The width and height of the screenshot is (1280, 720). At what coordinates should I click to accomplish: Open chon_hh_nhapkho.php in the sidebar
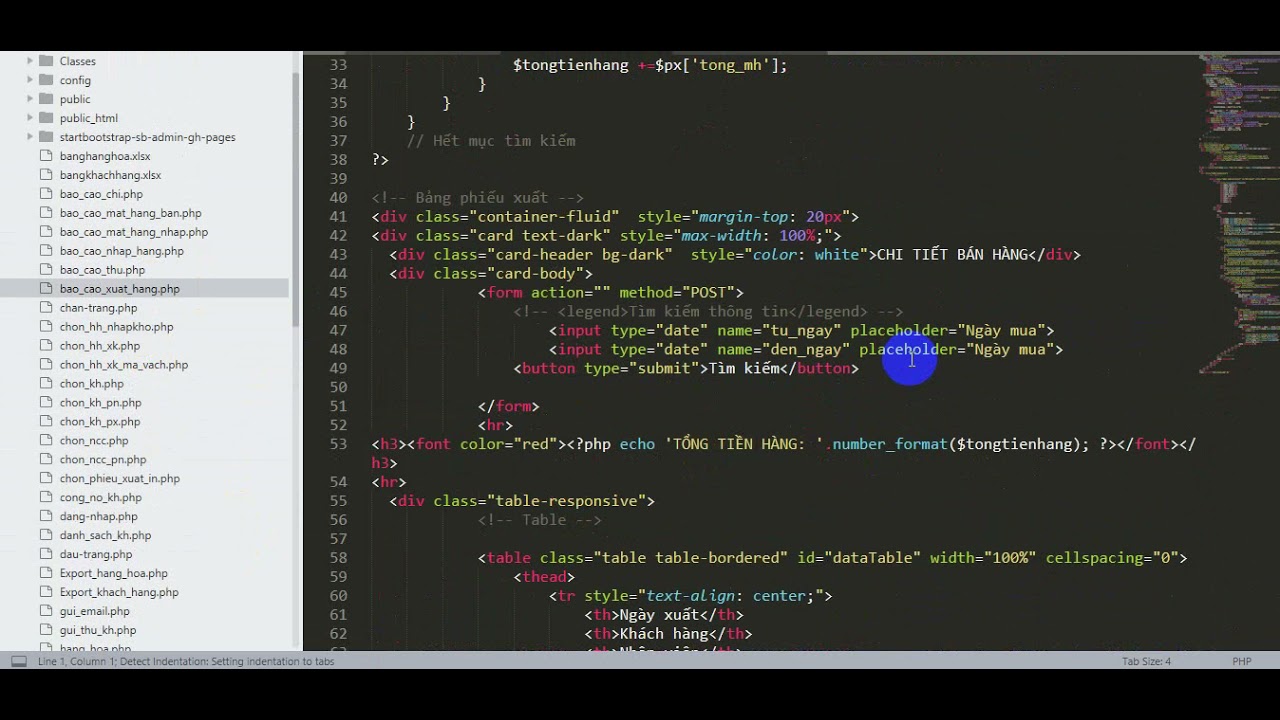click(x=116, y=327)
